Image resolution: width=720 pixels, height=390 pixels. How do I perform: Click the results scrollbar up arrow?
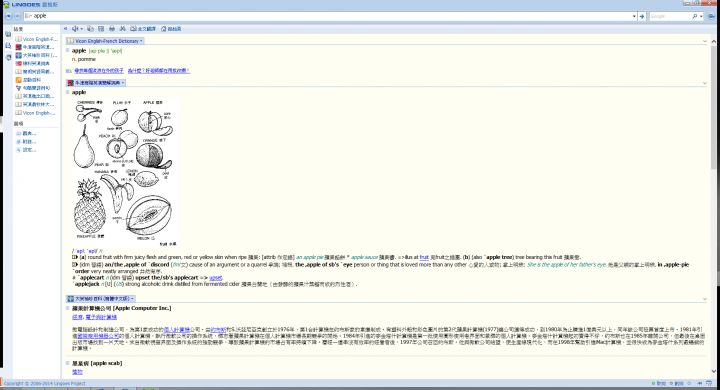tap(714, 41)
